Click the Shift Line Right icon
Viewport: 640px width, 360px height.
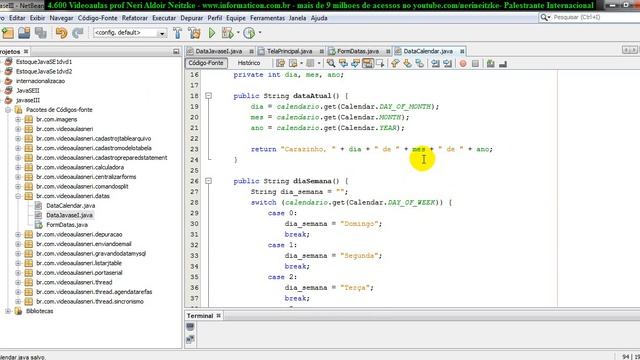tap(447, 63)
